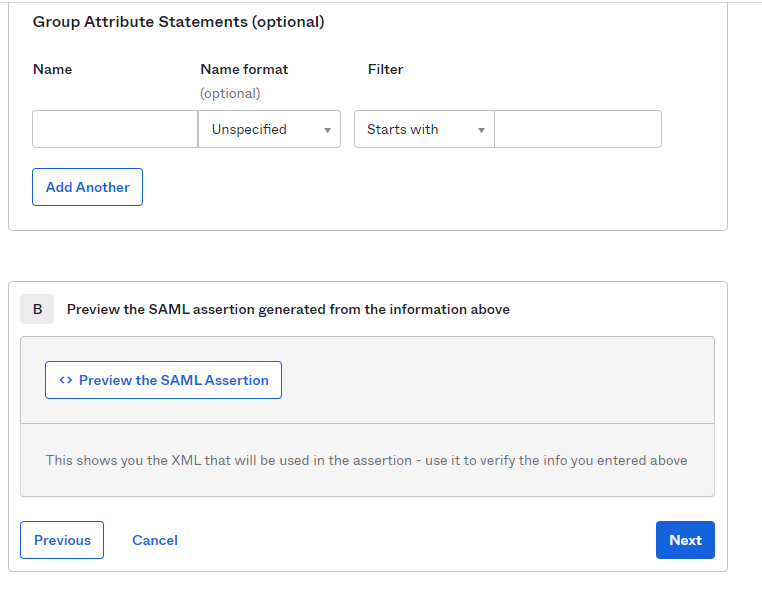762x595 pixels.
Task: Click the Name format column label
Action: pos(244,70)
